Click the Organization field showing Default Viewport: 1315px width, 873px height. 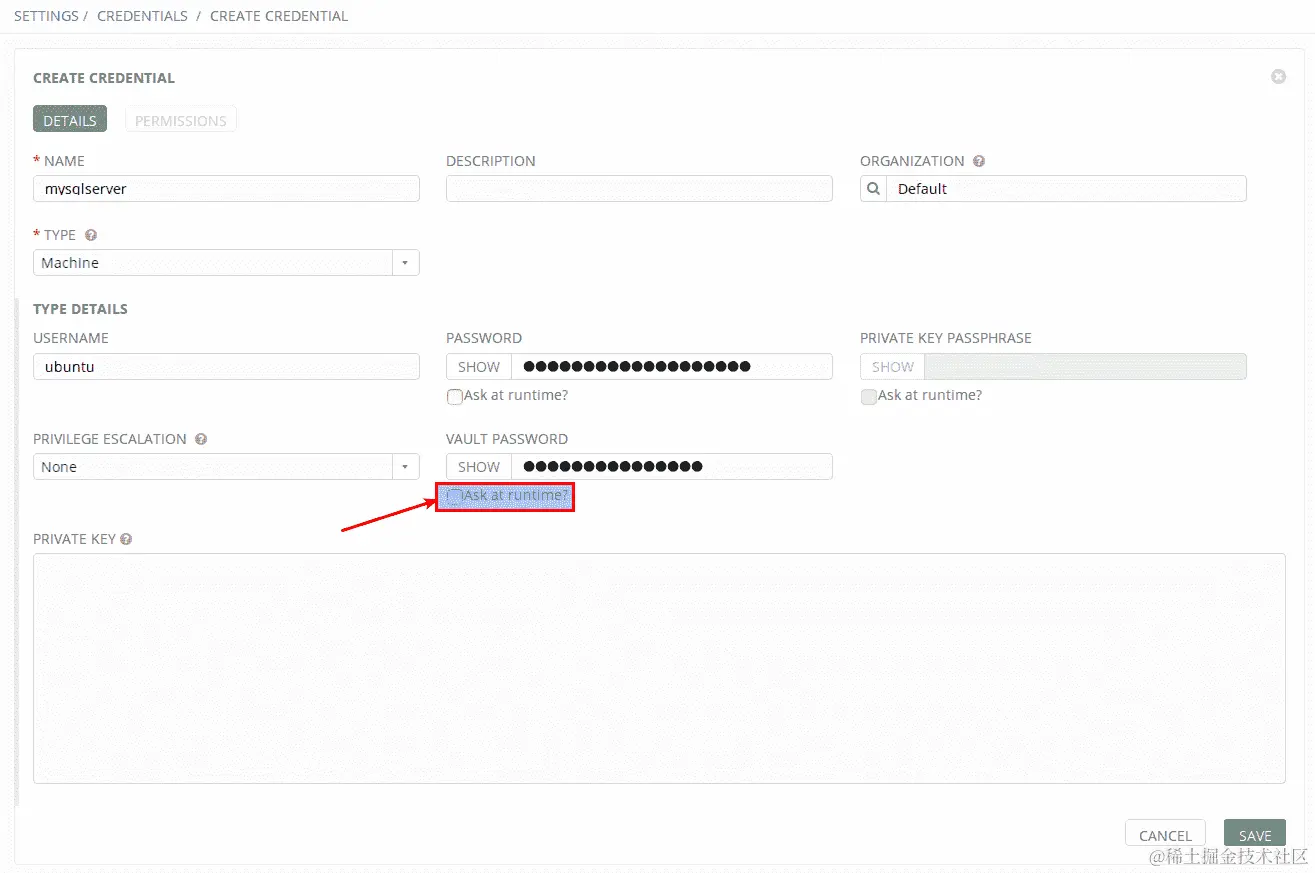[x=1066, y=189]
